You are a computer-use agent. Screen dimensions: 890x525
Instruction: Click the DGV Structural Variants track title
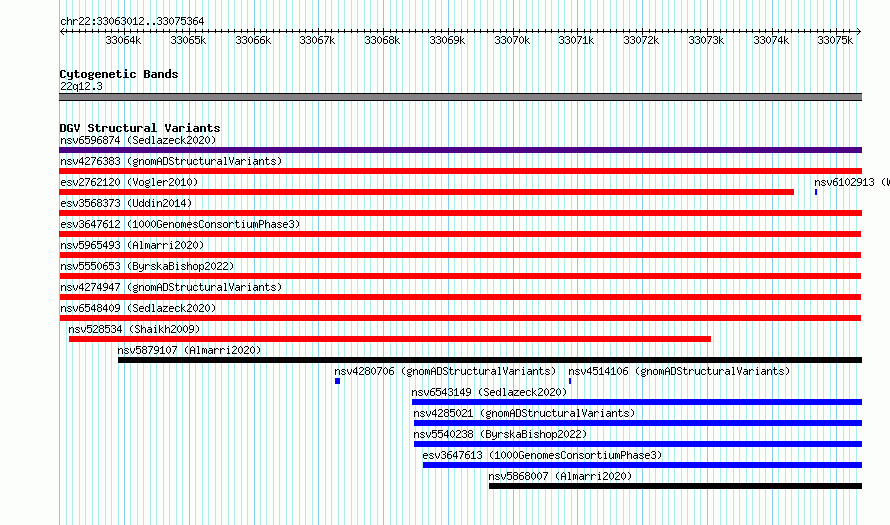(x=140, y=128)
